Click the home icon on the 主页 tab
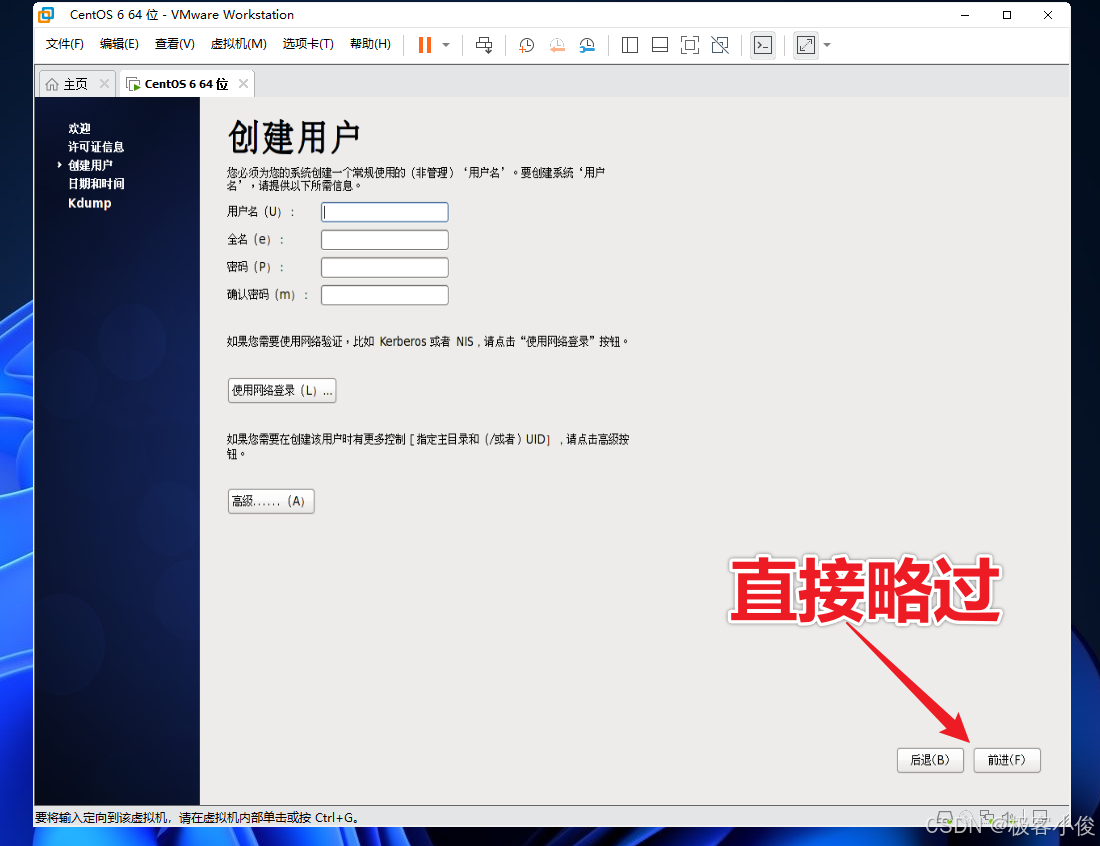 point(52,84)
